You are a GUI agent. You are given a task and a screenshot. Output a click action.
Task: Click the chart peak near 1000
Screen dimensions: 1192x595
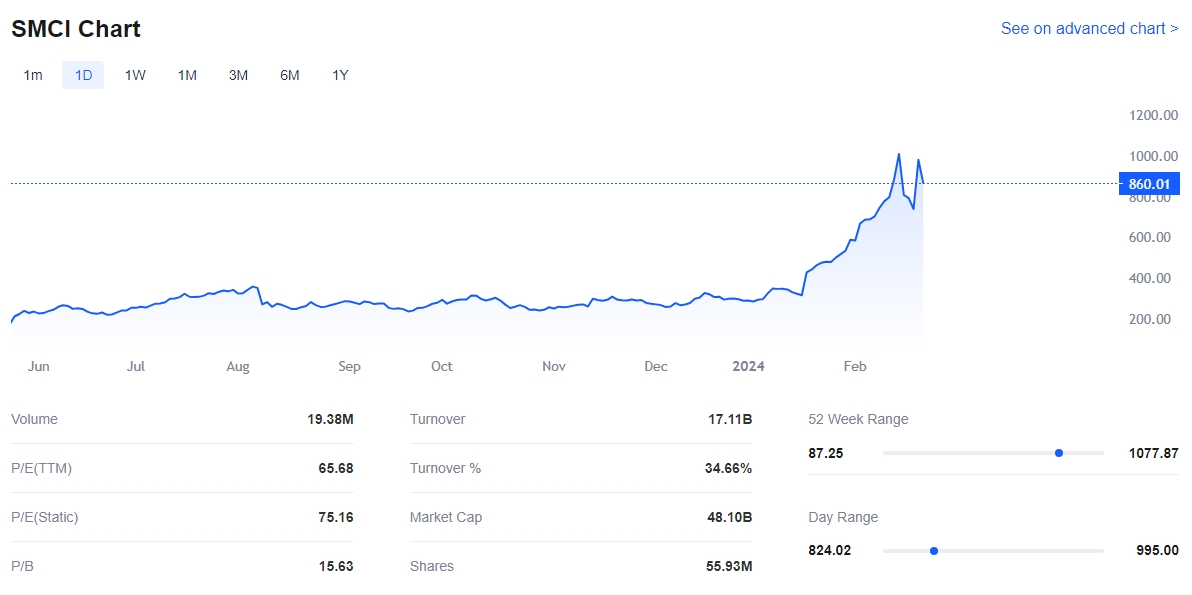(899, 155)
